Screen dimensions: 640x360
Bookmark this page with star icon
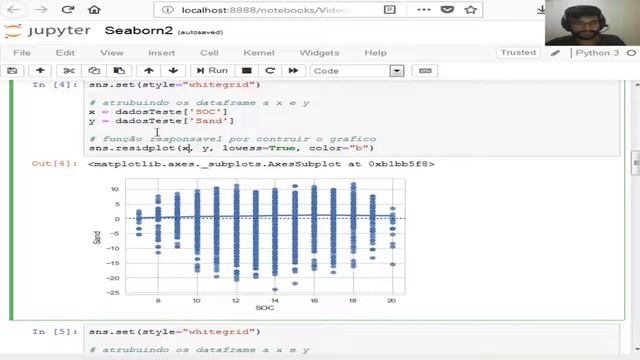471,10
